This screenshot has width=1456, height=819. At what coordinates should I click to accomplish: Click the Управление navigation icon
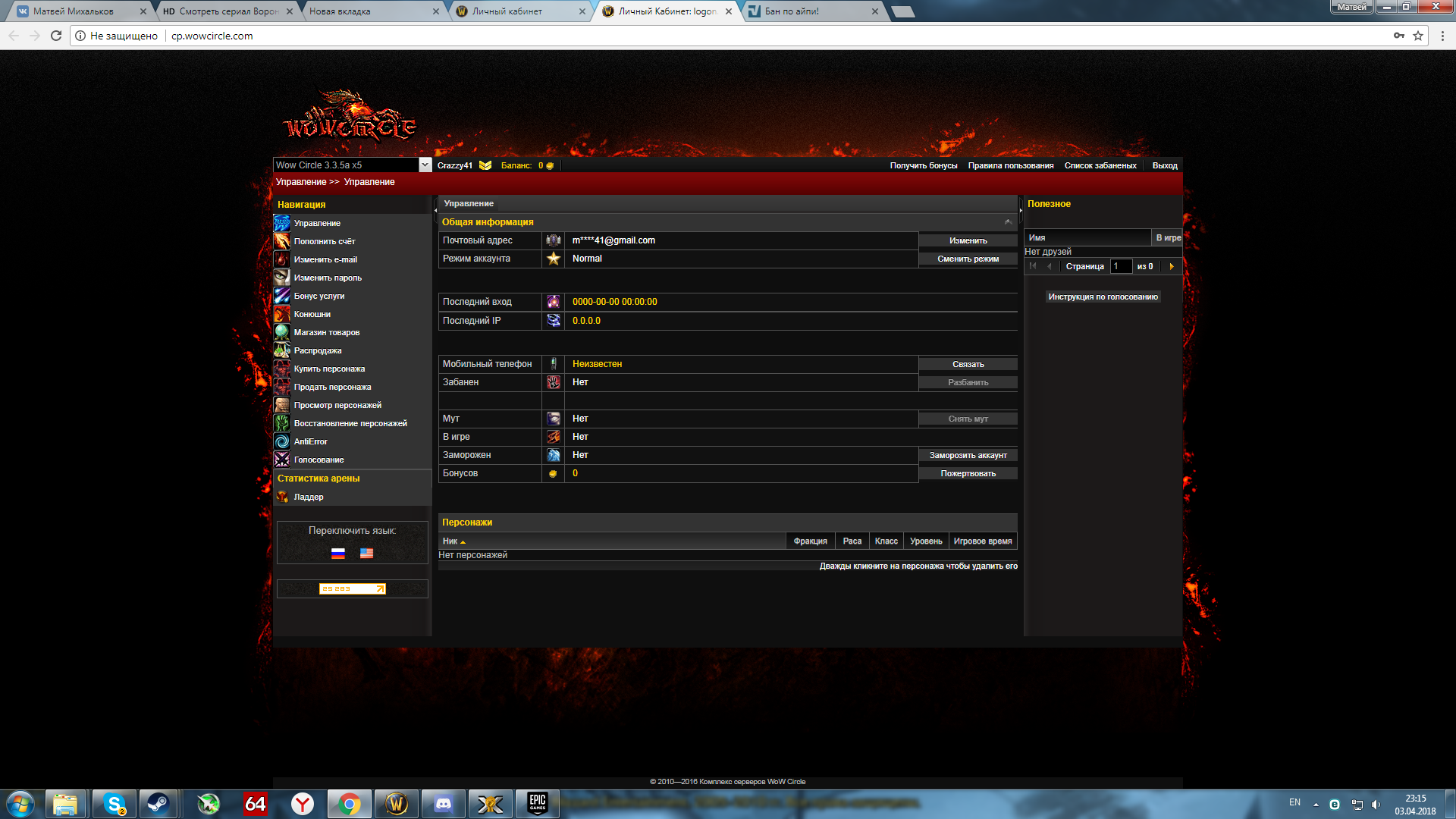click(281, 223)
